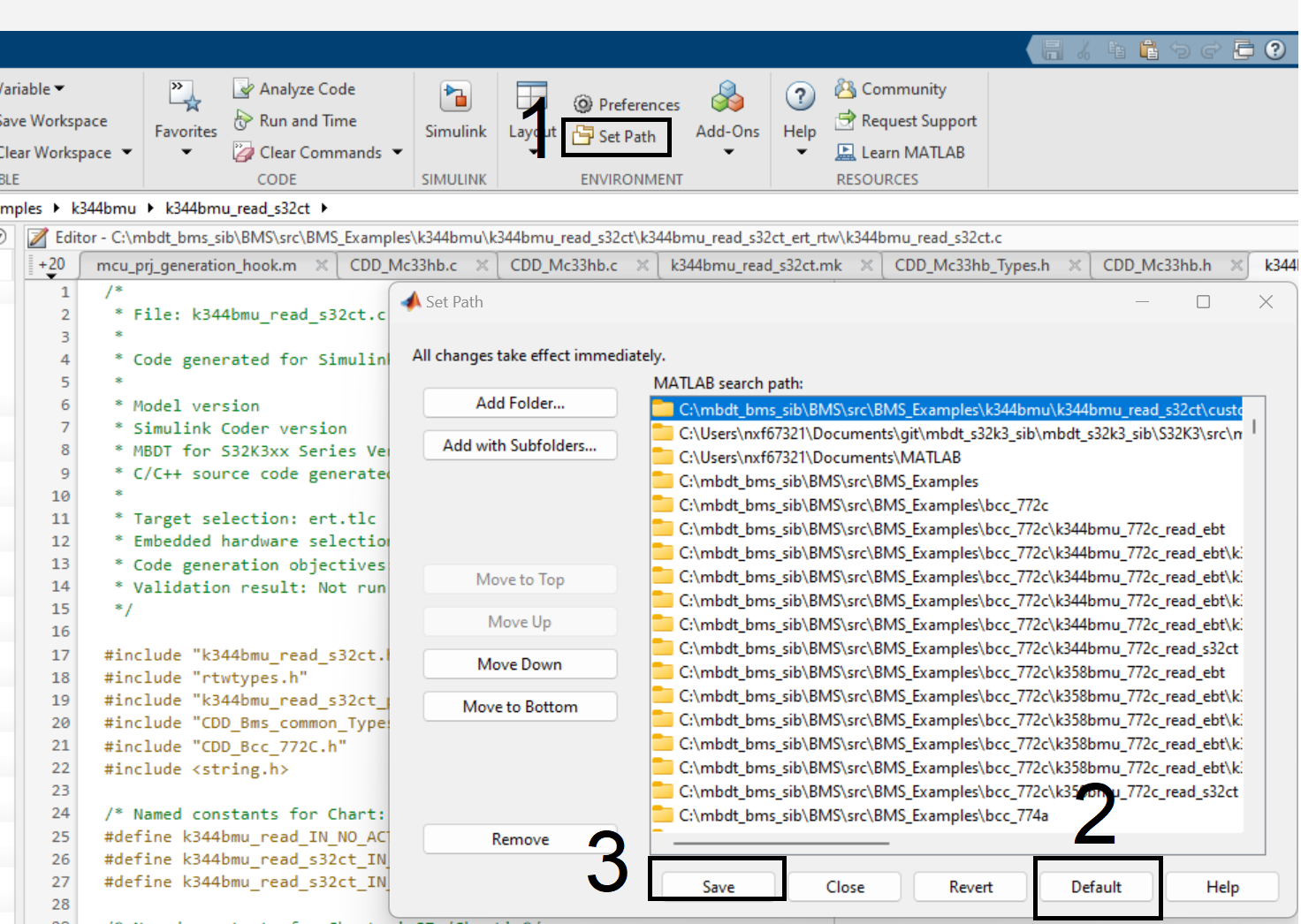
Task: Click the Analyze Code icon
Action: [x=243, y=88]
